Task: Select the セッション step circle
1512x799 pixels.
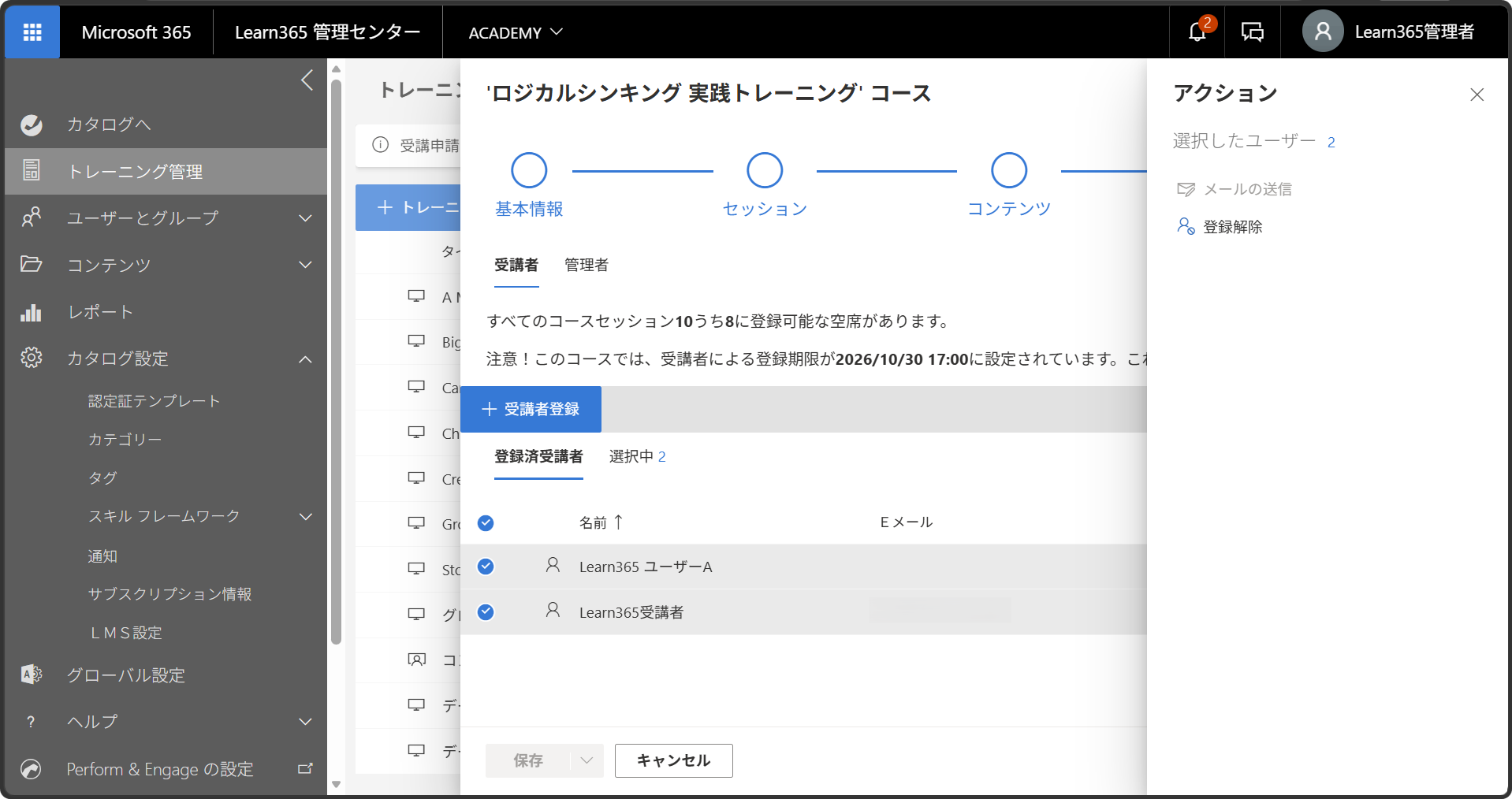Action: click(765, 170)
